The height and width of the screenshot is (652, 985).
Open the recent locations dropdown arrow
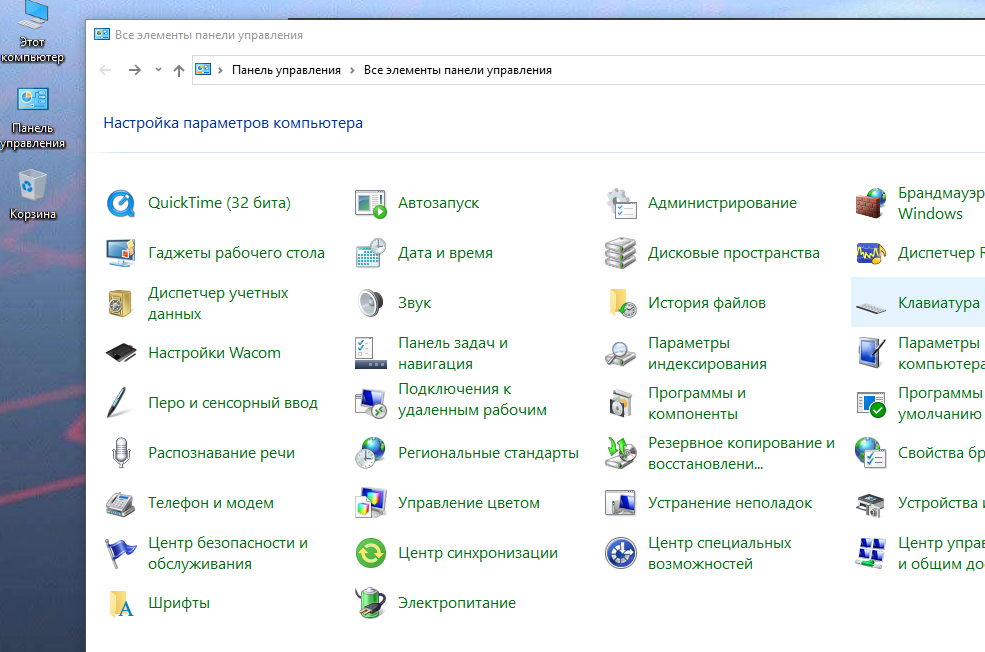(x=158, y=70)
